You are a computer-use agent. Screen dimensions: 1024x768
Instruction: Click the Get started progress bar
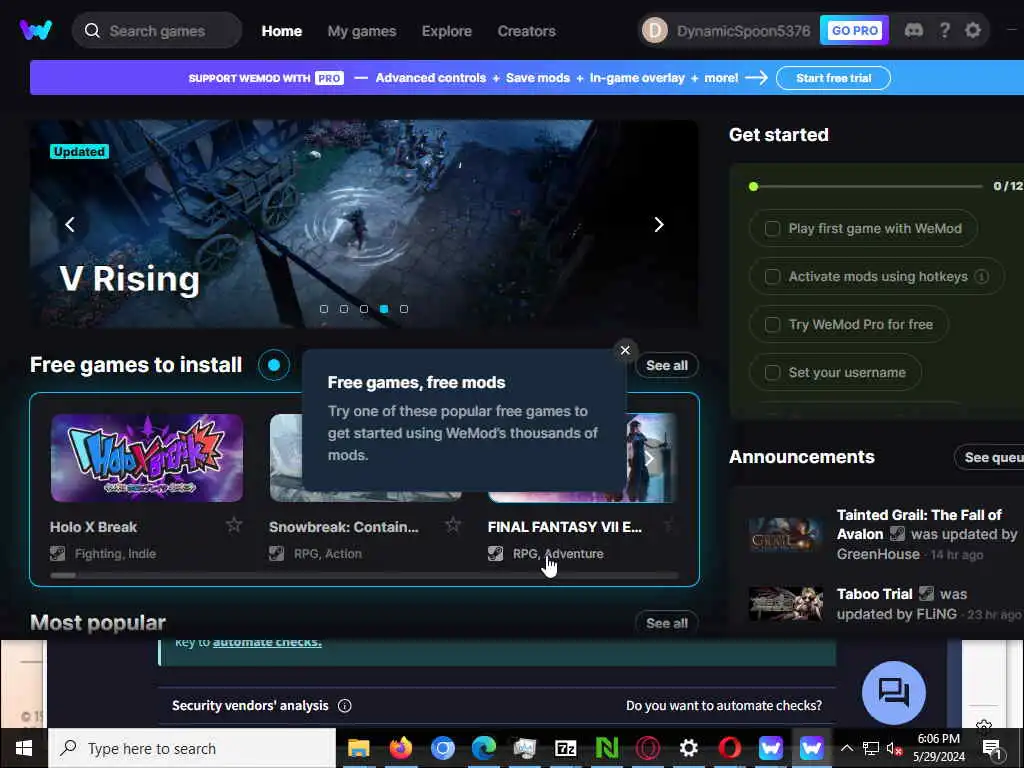pyautogui.click(x=866, y=187)
